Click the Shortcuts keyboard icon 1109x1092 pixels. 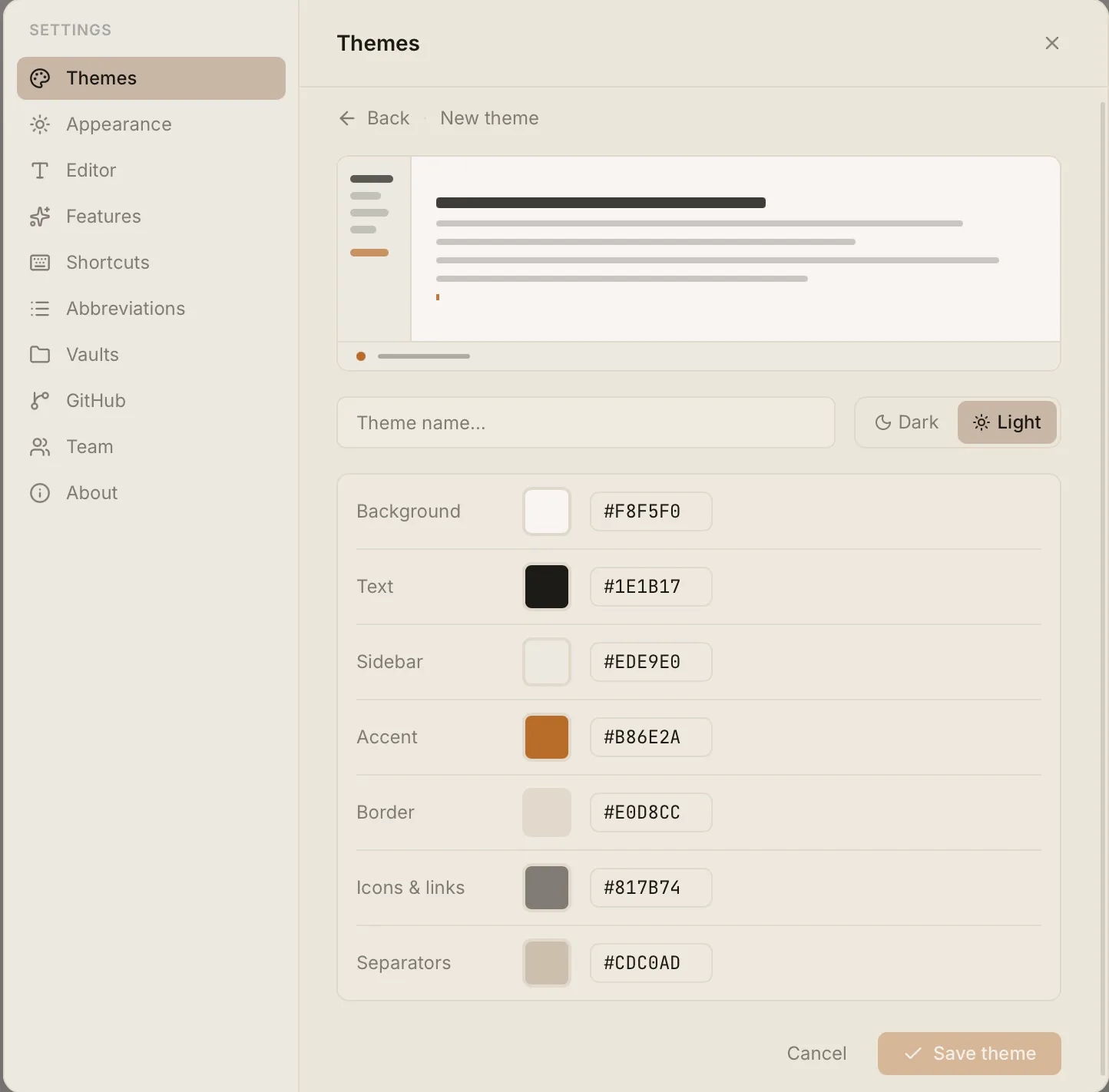click(40, 263)
